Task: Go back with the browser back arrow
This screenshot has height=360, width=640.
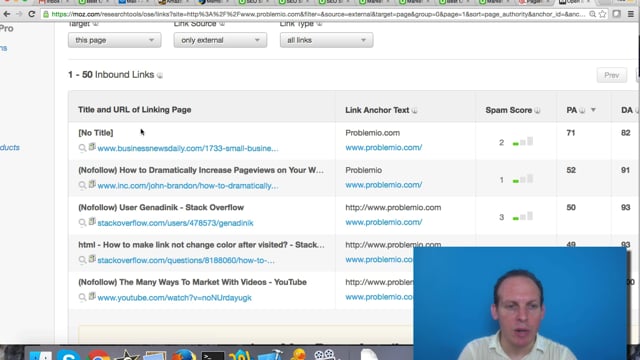Action: tap(7, 14)
